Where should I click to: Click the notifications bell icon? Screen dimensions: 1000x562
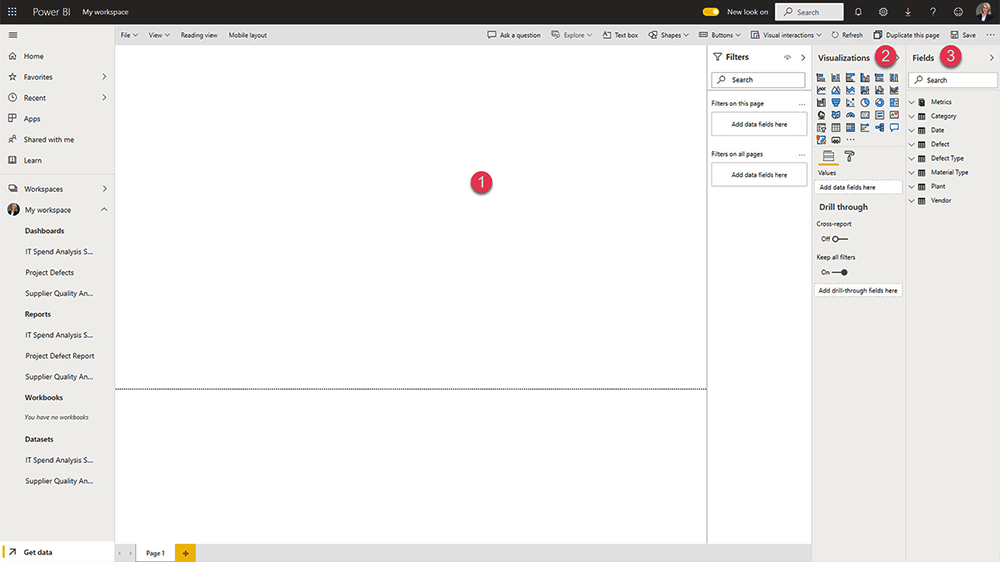pyautogui.click(x=858, y=12)
